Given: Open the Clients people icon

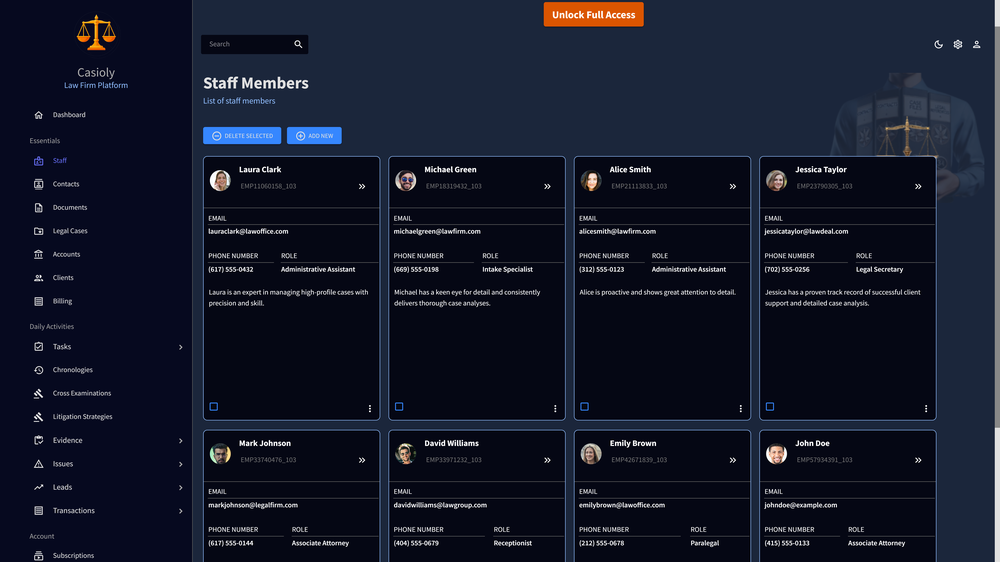Looking at the screenshot, I should [x=38, y=277].
